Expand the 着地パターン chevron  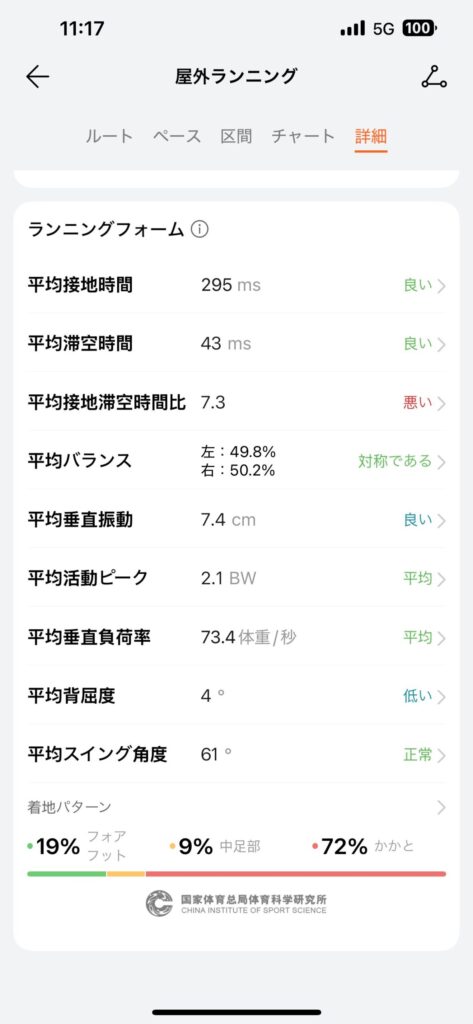(442, 808)
